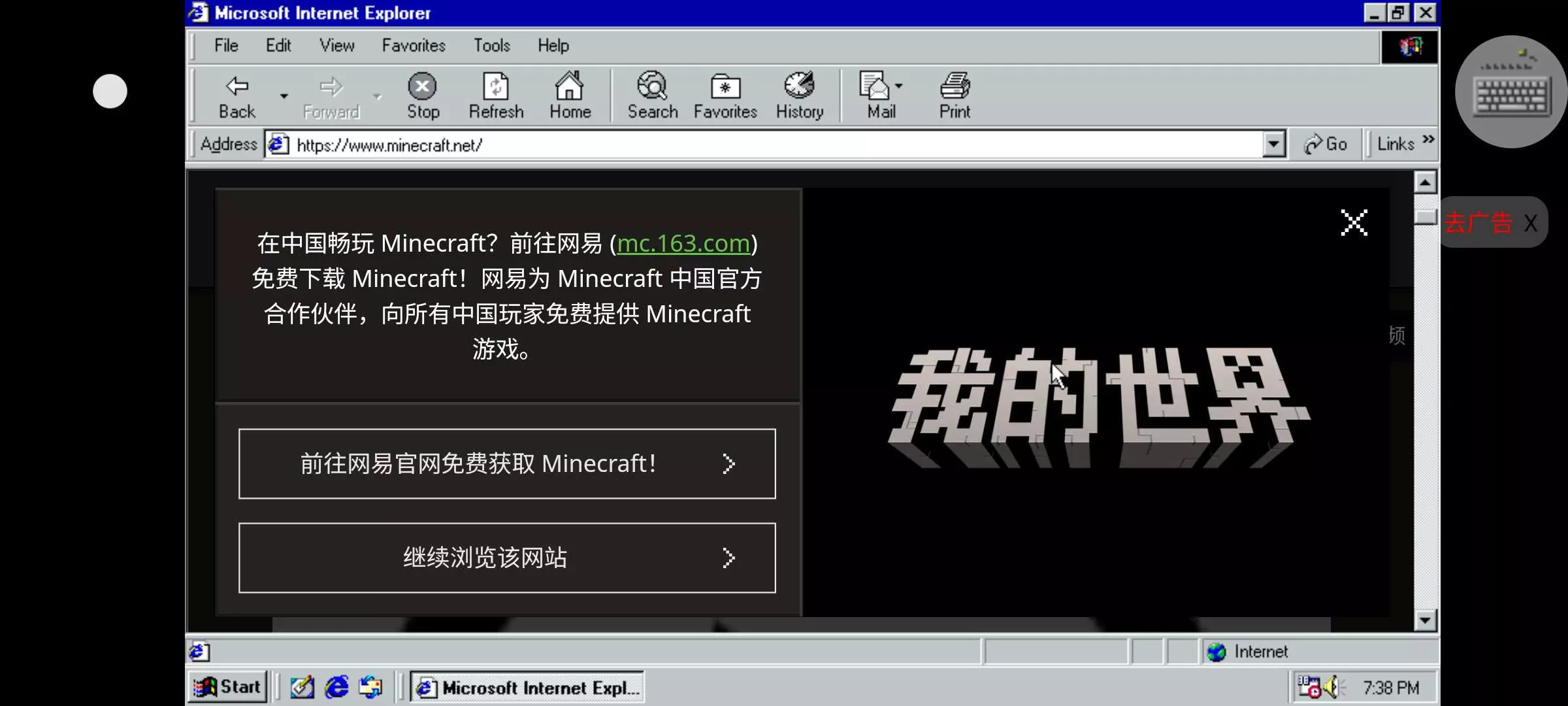This screenshot has width=1568, height=706.
Task: Close the Minecraft China popup overlay
Action: point(1354,223)
